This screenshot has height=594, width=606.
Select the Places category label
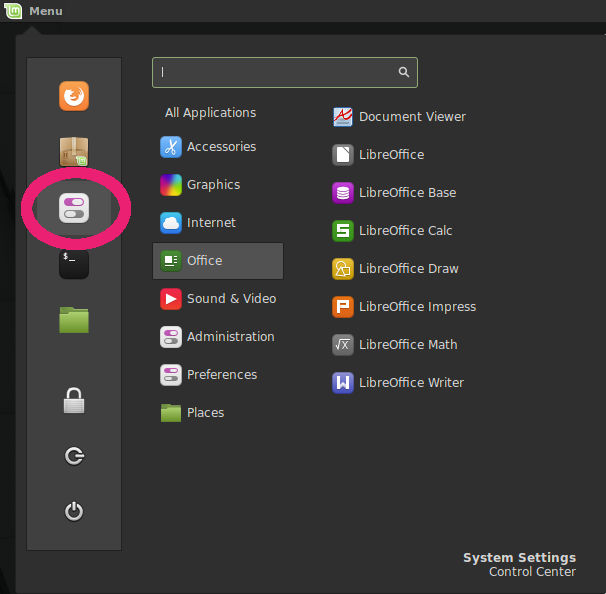(x=205, y=413)
